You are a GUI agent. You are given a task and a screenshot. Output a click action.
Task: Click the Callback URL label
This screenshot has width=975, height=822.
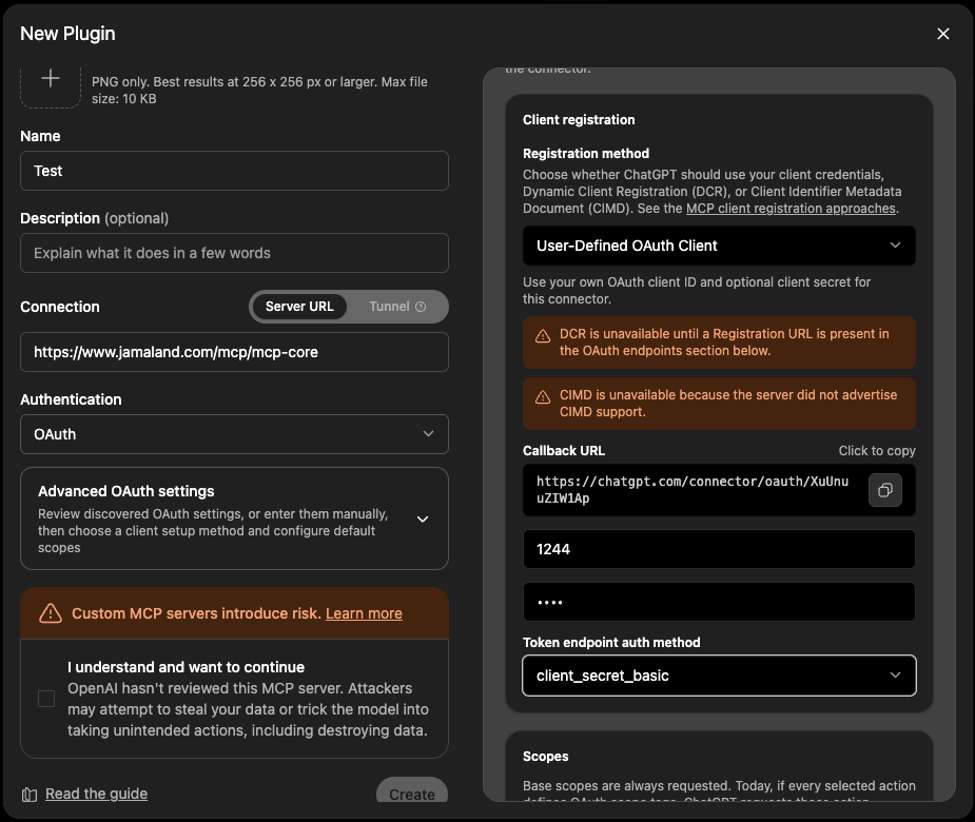tap(563, 451)
